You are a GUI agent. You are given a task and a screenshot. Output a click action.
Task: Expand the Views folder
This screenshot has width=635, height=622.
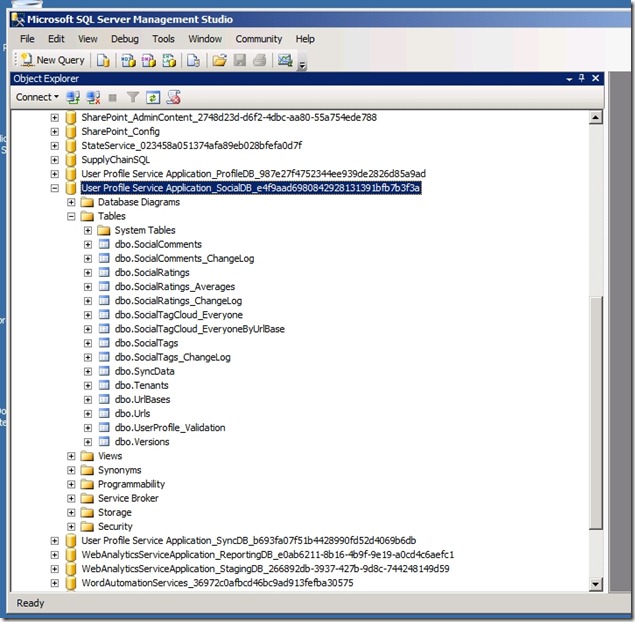point(72,456)
